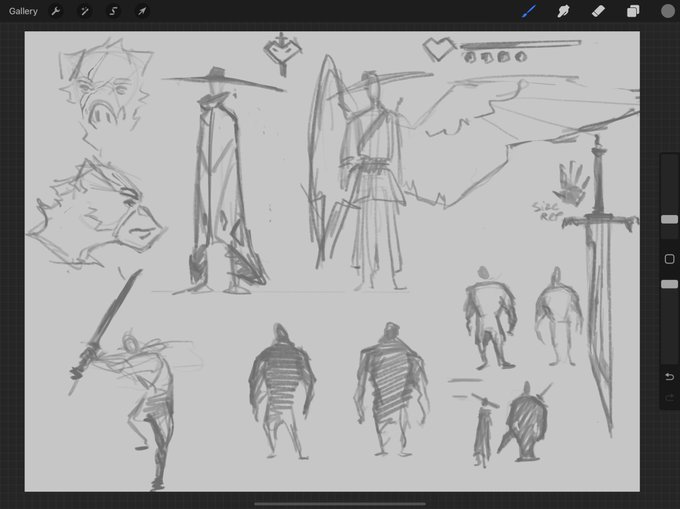The height and width of the screenshot is (509, 680).
Task: Tap the long greatsword sketch on canvas
Action: coord(600,286)
